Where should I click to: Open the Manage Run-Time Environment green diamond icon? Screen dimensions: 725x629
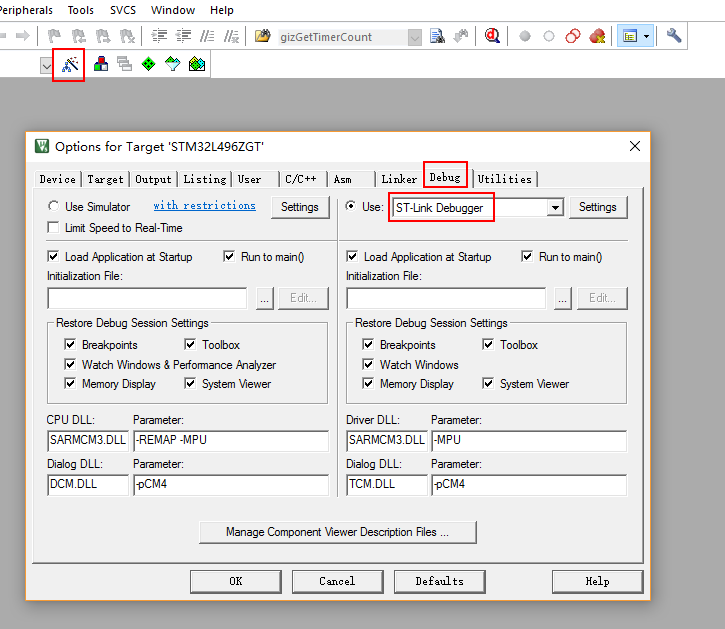[x=148, y=65]
